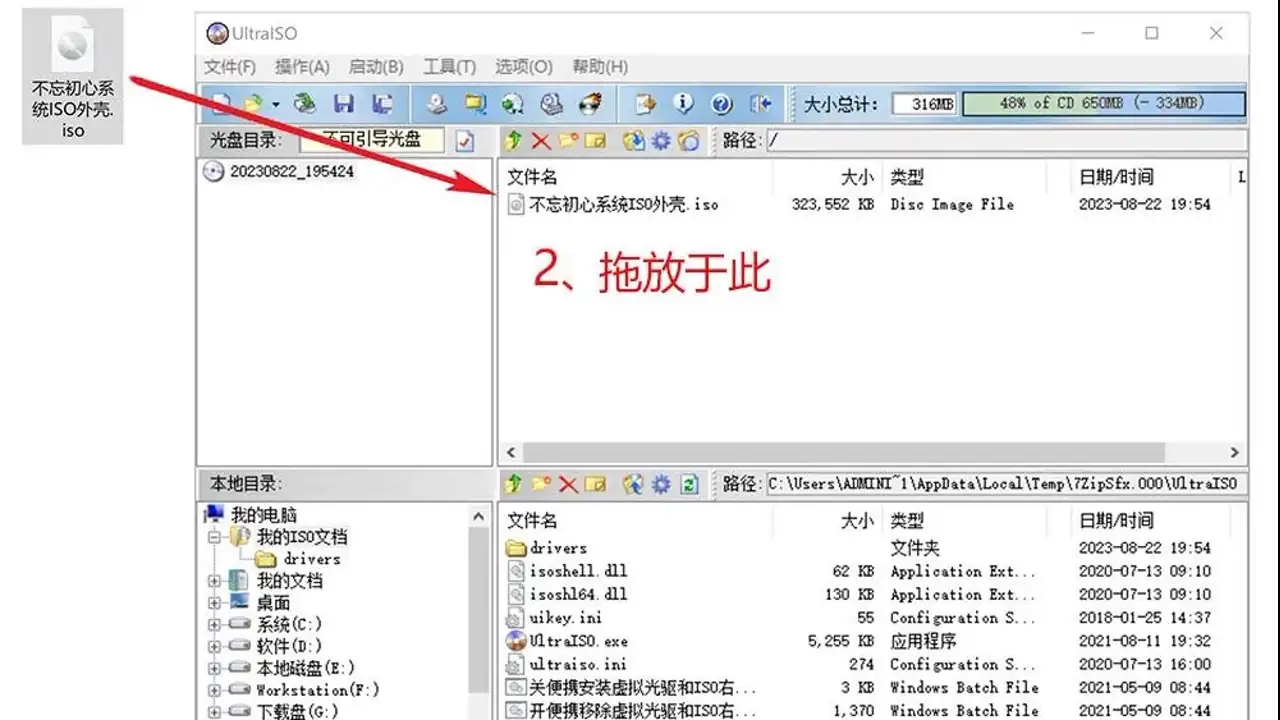The width and height of the screenshot is (1280, 720).
Task: Expand the 我的文档 tree node
Action: (x=214, y=581)
